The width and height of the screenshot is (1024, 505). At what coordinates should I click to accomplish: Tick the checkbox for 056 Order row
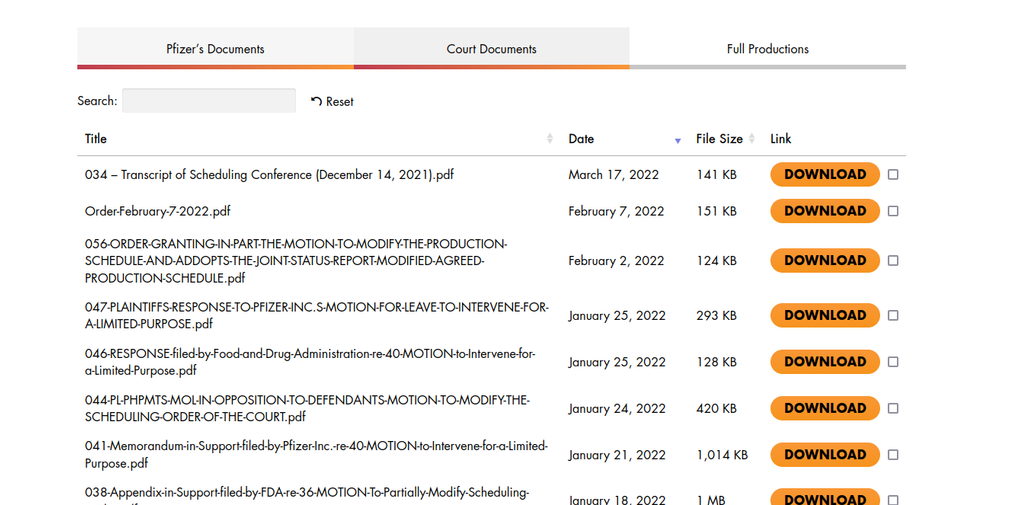[893, 261]
